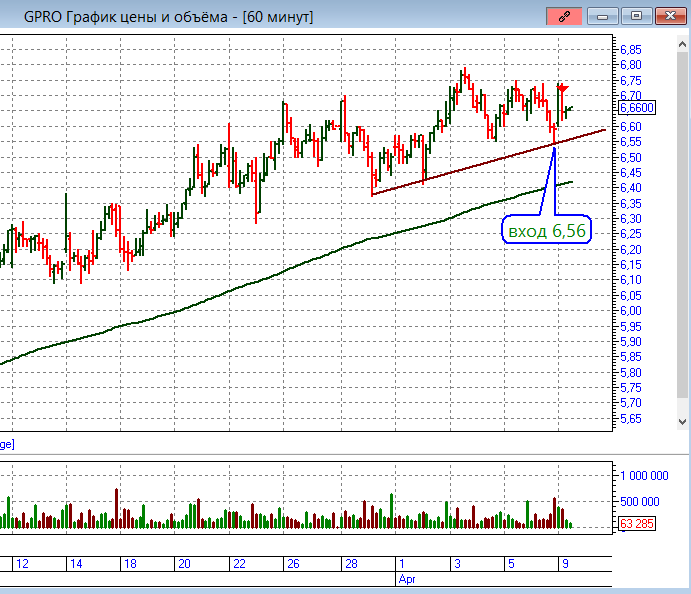Click the red down-arrow trade marker on chart
This screenshot has height=594, width=691.
(562, 89)
